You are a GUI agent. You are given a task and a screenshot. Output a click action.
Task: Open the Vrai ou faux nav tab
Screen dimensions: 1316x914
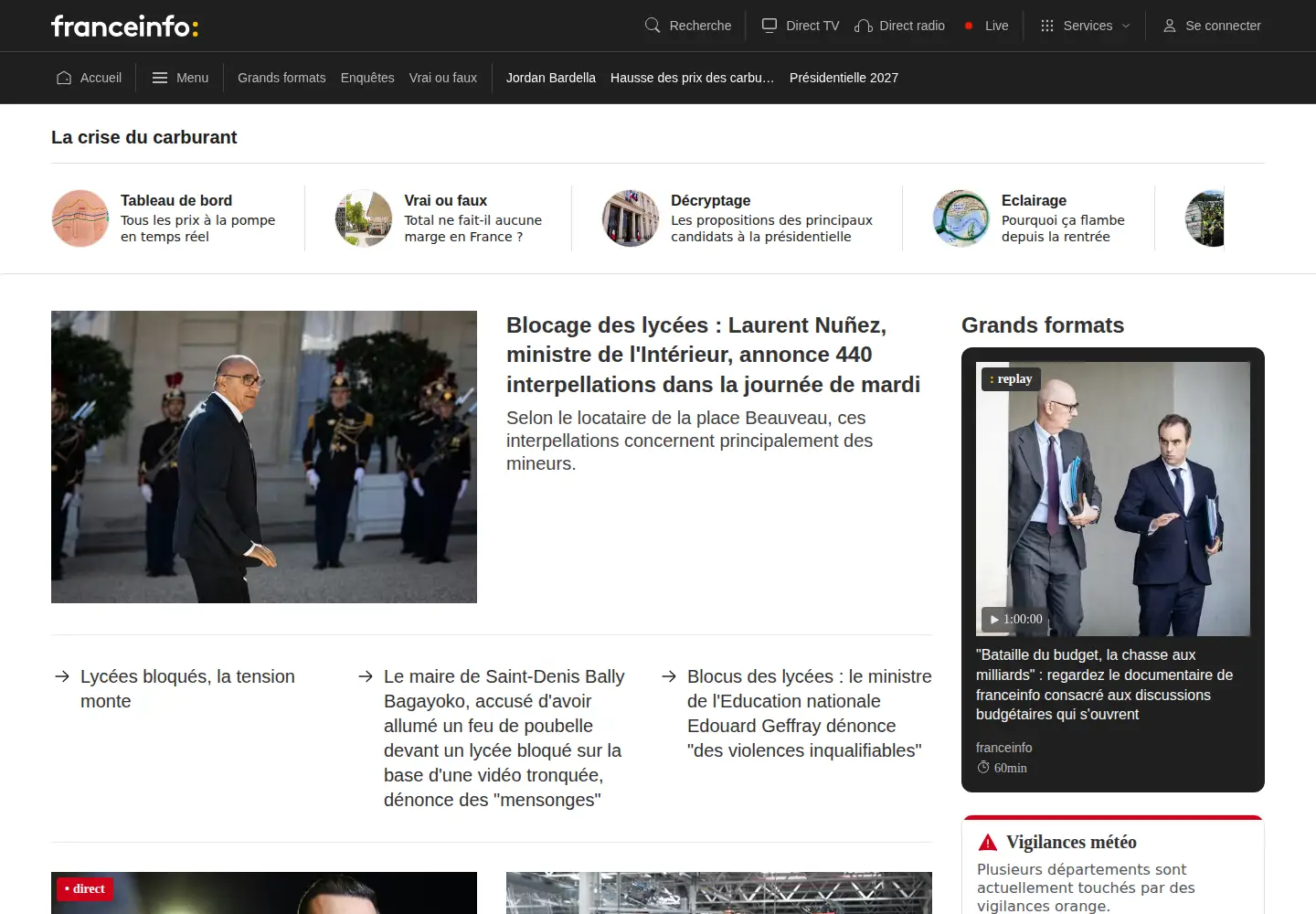443,78
